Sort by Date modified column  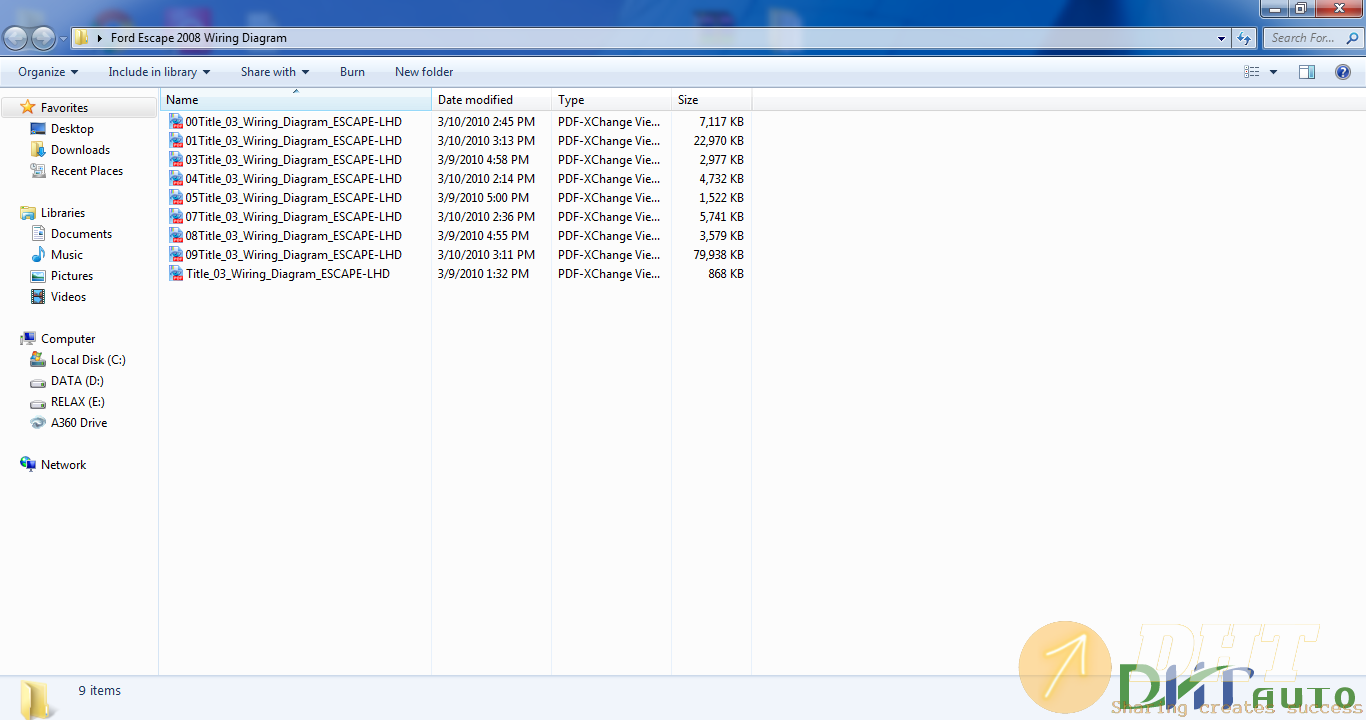pyautogui.click(x=491, y=100)
